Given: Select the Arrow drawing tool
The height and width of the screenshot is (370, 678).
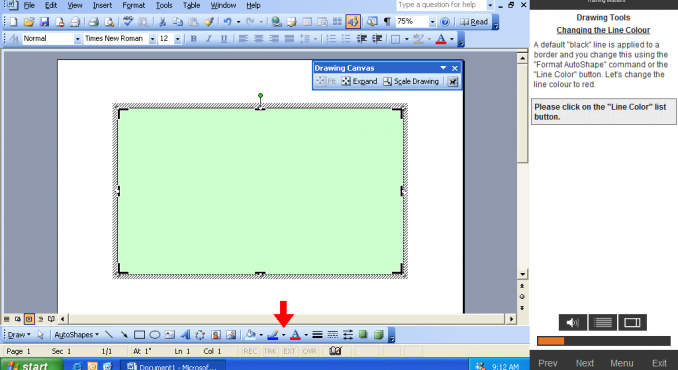Looking at the screenshot, I should [x=124, y=335].
